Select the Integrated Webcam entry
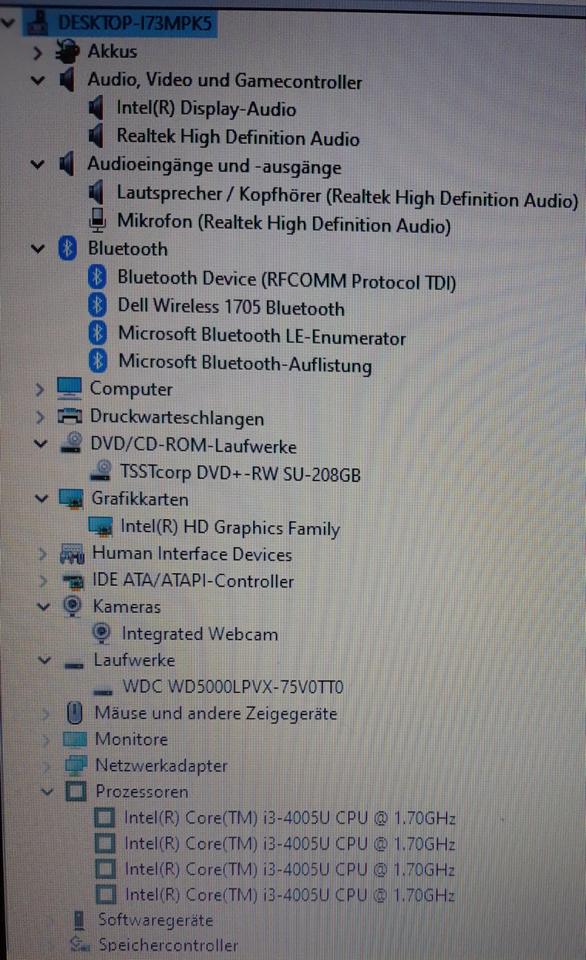The height and width of the screenshot is (960, 586). (x=200, y=634)
